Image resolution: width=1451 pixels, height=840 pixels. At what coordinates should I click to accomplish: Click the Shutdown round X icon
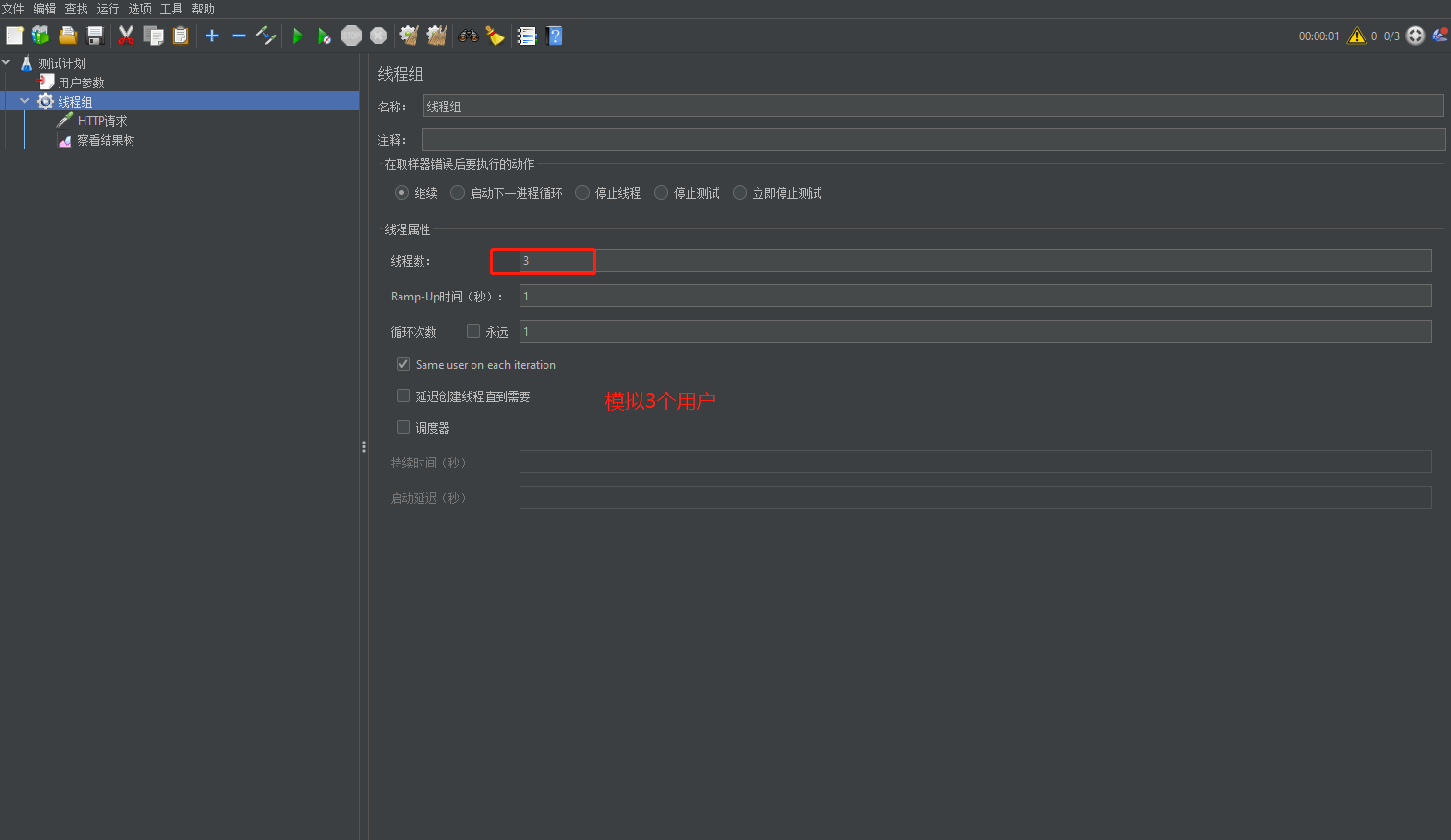[378, 36]
